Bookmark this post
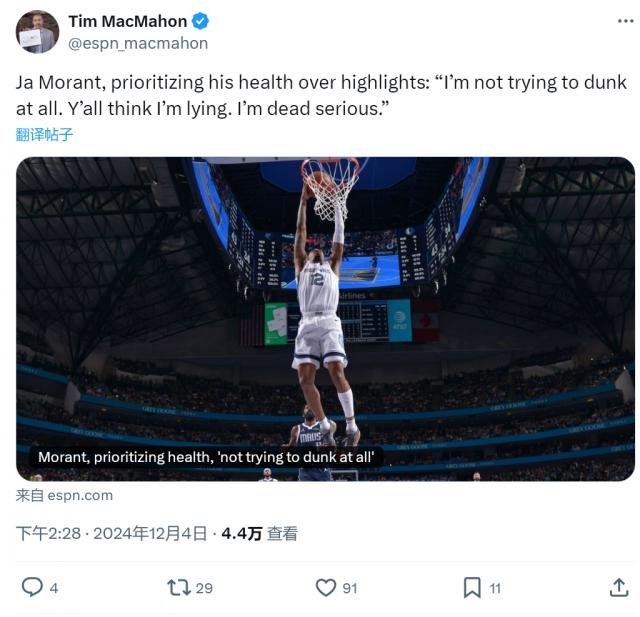 [x=472, y=588]
